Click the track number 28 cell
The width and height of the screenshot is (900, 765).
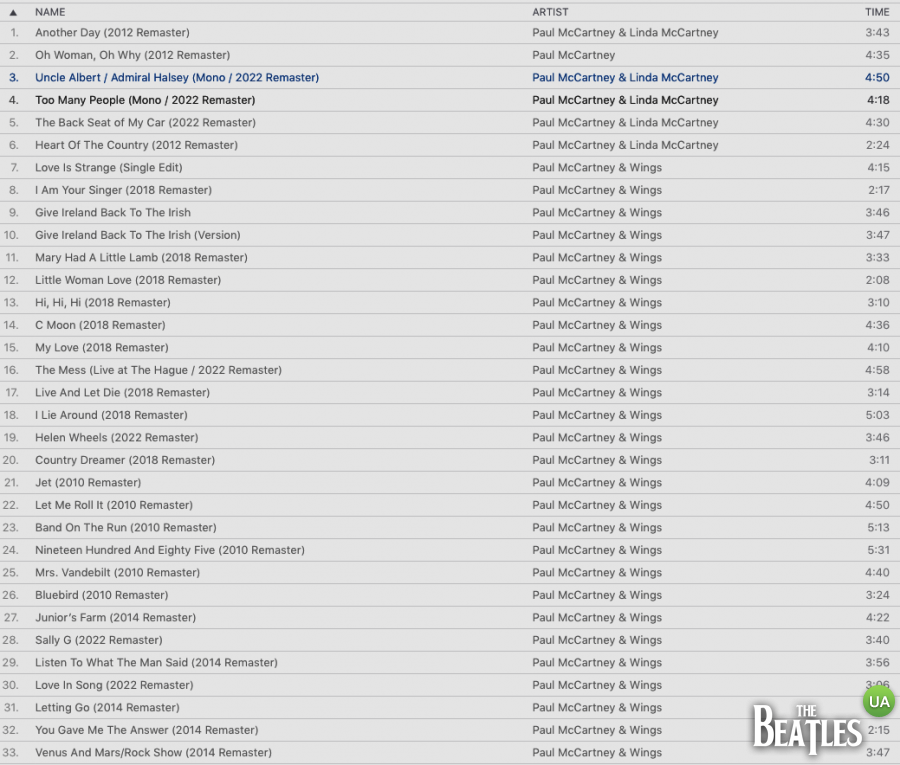tap(11, 640)
